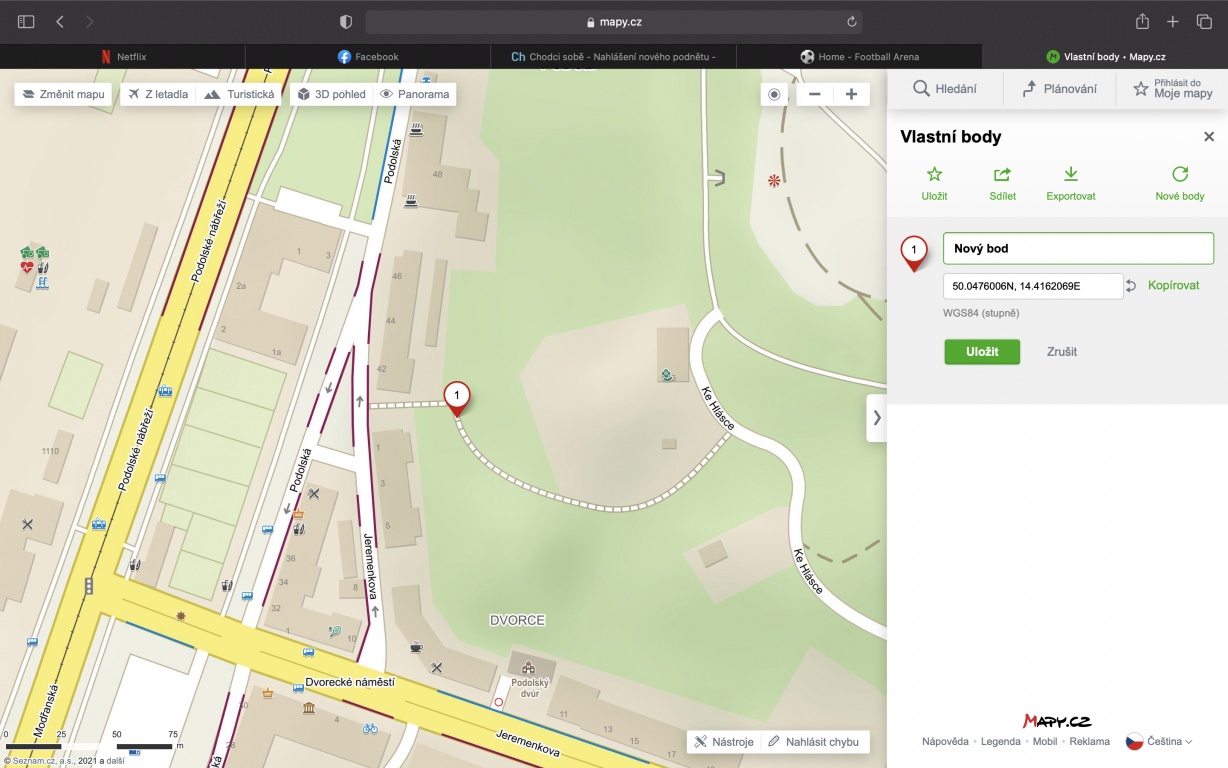The height and width of the screenshot is (768, 1228).
Task: Share the point via Sdílet icon
Action: (x=1002, y=175)
